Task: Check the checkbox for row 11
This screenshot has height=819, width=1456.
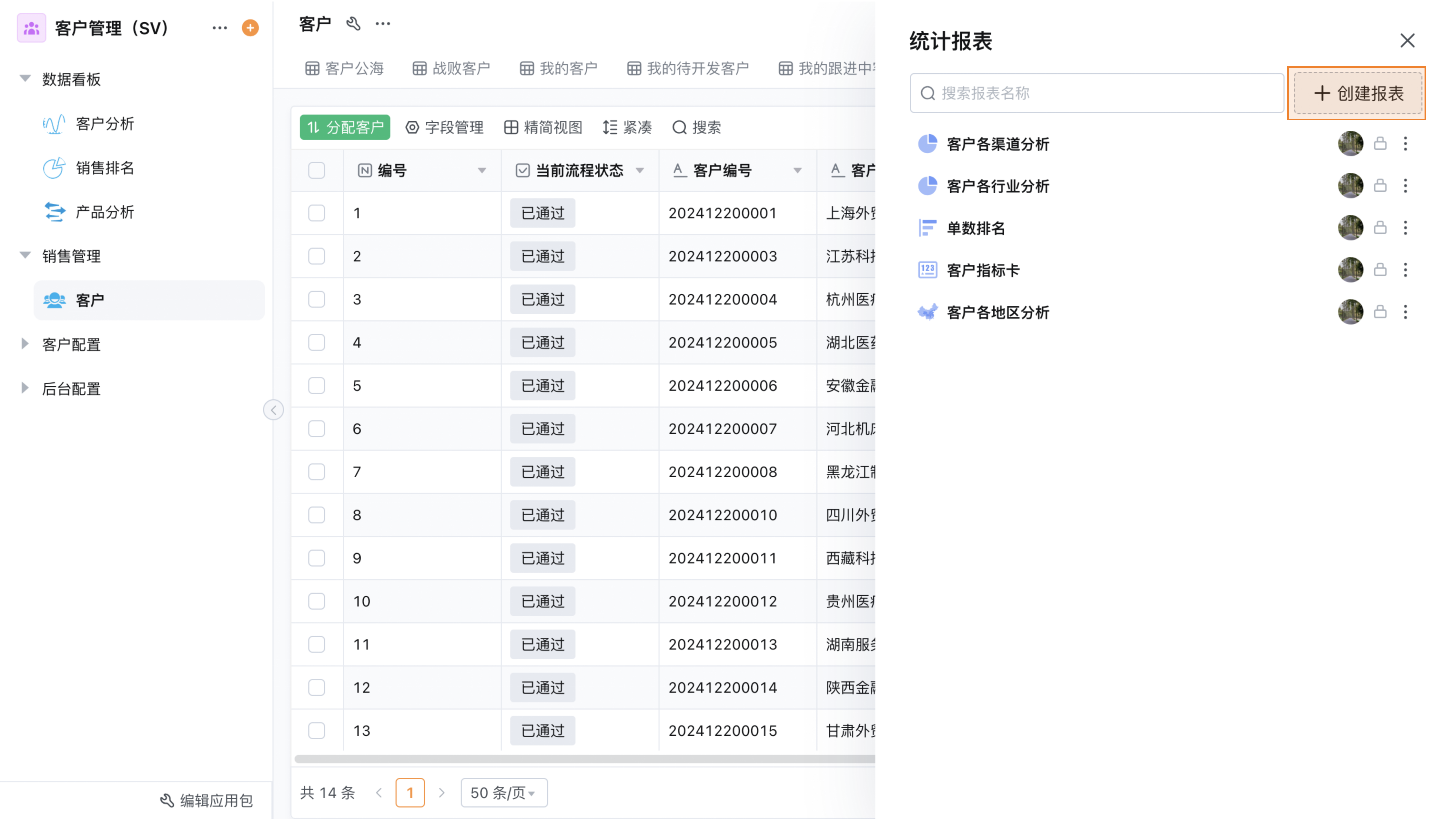Action: click(317, 644)
